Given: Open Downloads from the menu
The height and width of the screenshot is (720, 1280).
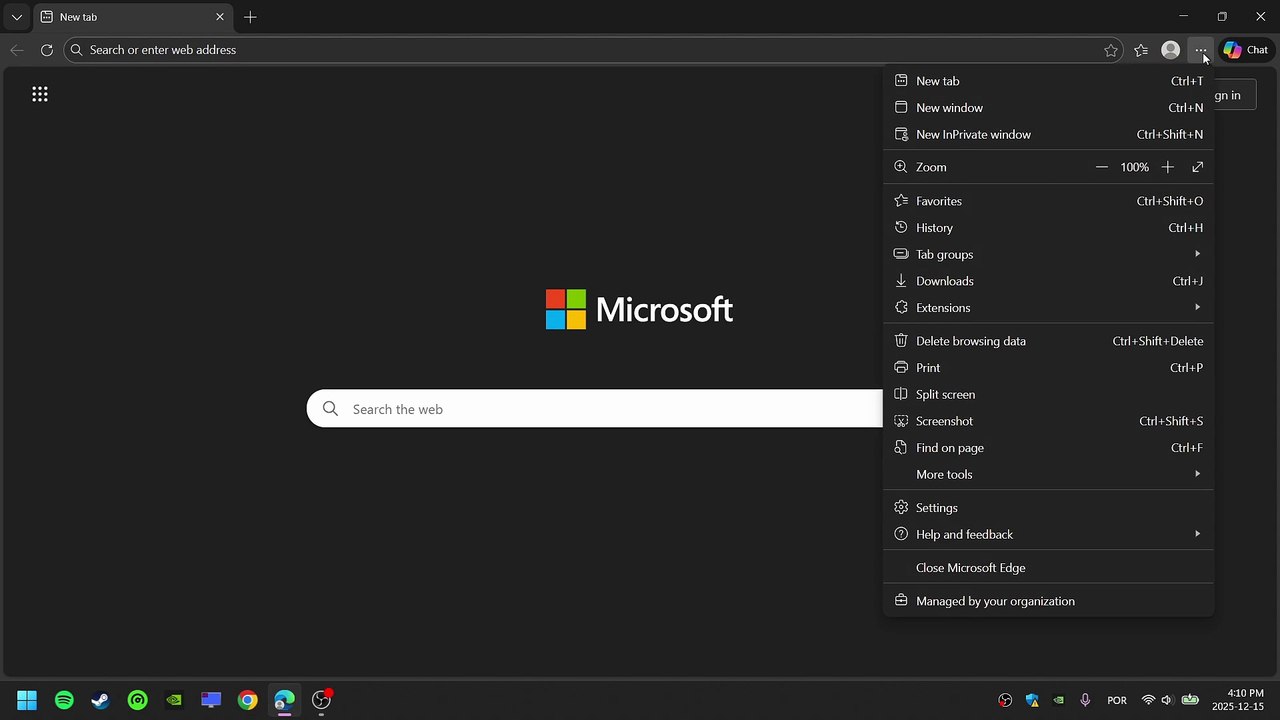Looking at the screenshot, I should tap(1048, 281).
